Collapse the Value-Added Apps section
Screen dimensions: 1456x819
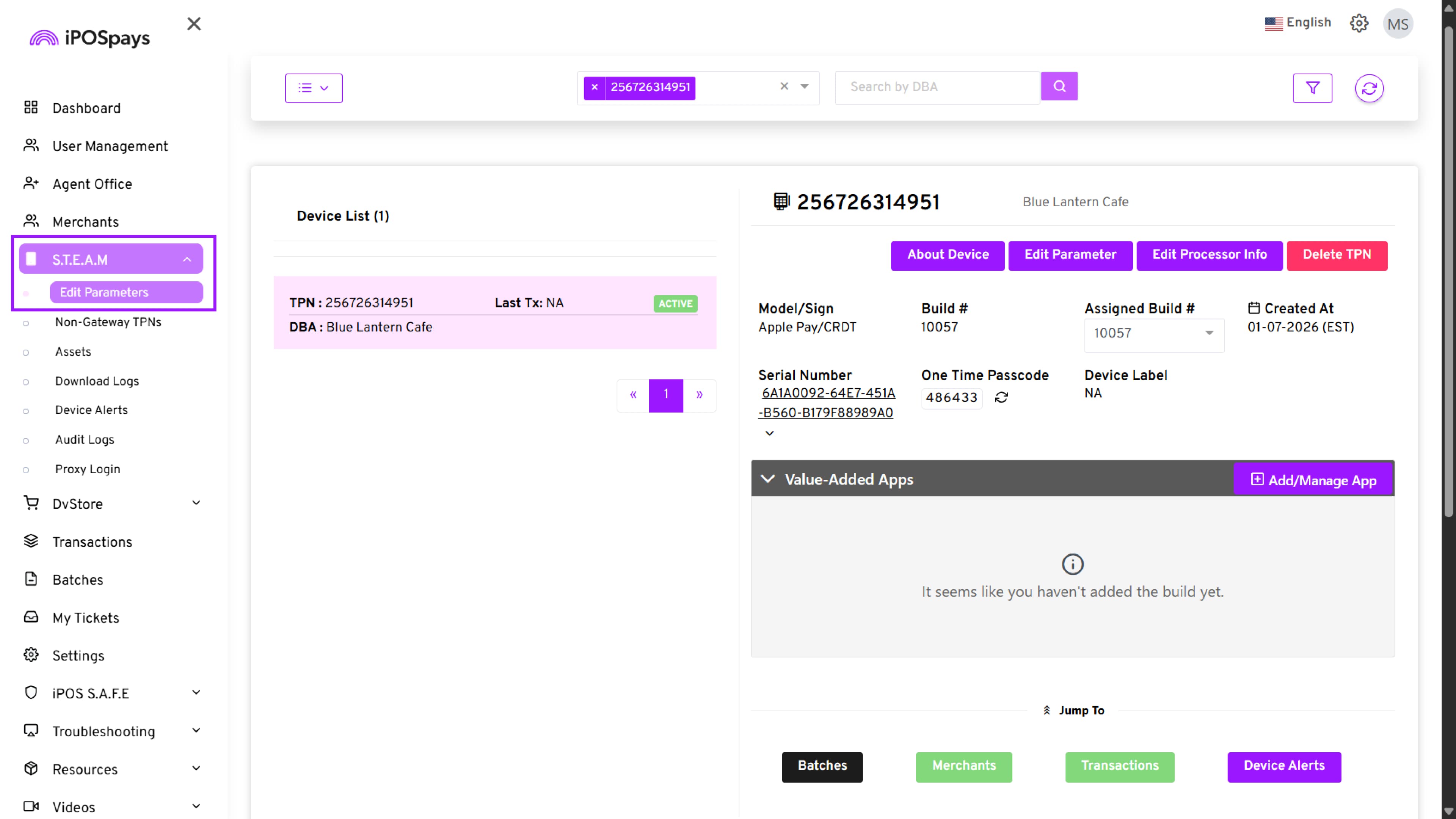pos(767,479)
